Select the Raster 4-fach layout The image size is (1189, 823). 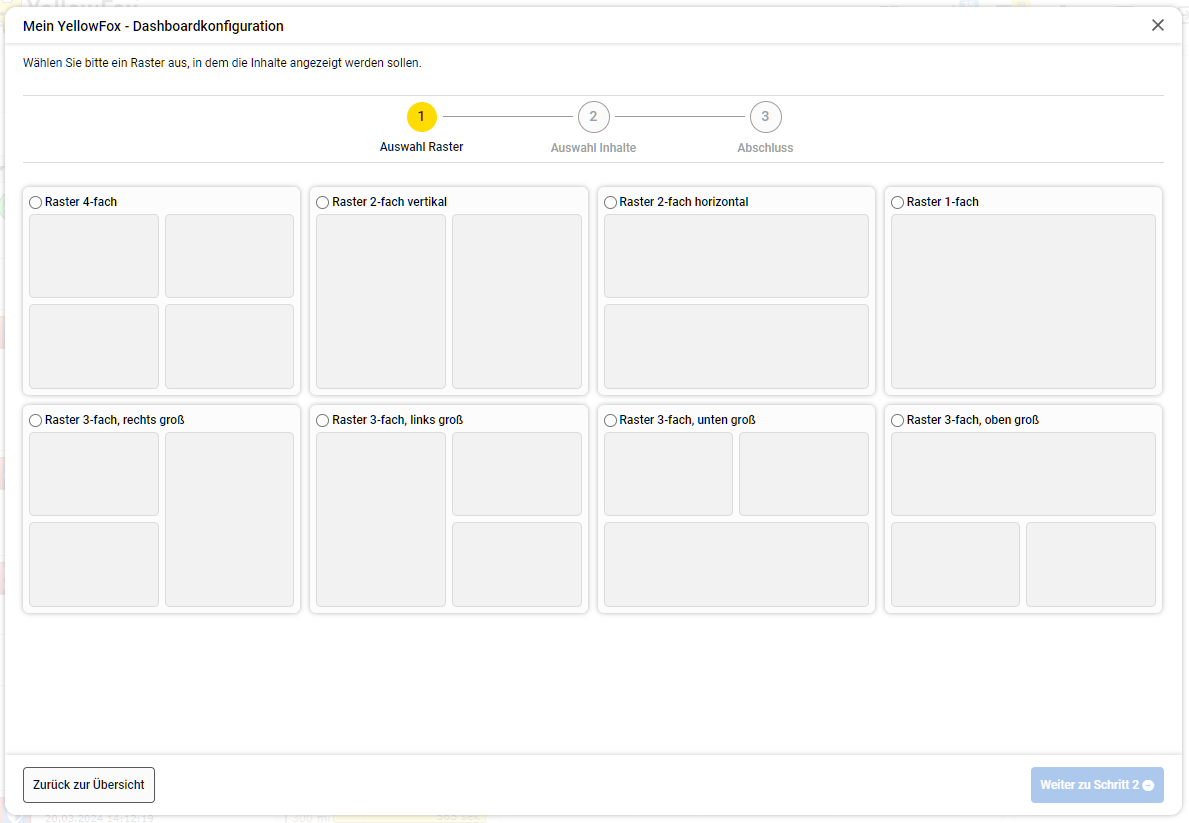click(36, 202)
